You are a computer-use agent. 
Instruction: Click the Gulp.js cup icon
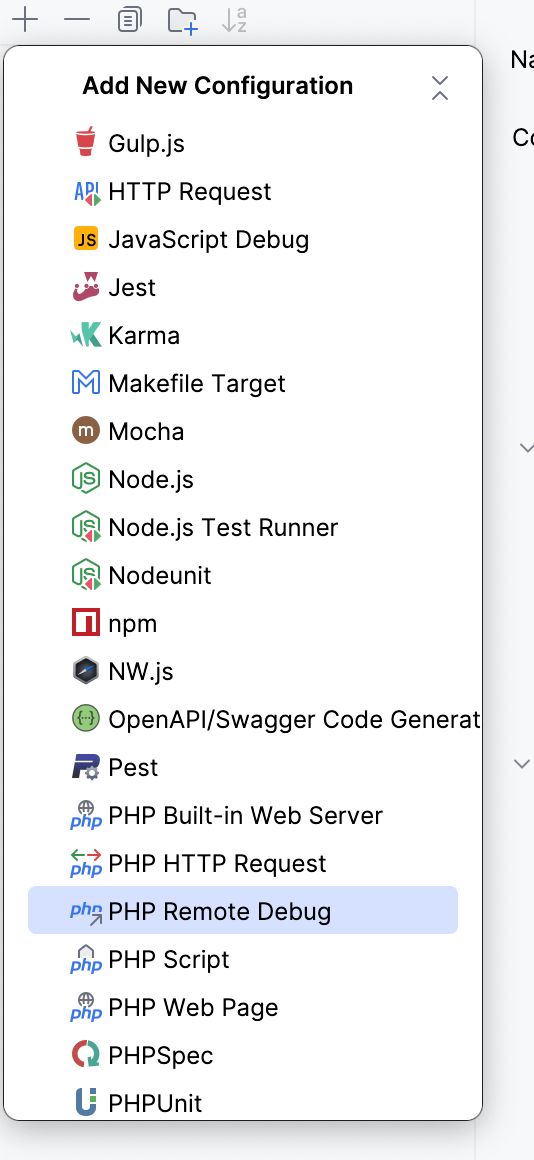tap(86, 143)
